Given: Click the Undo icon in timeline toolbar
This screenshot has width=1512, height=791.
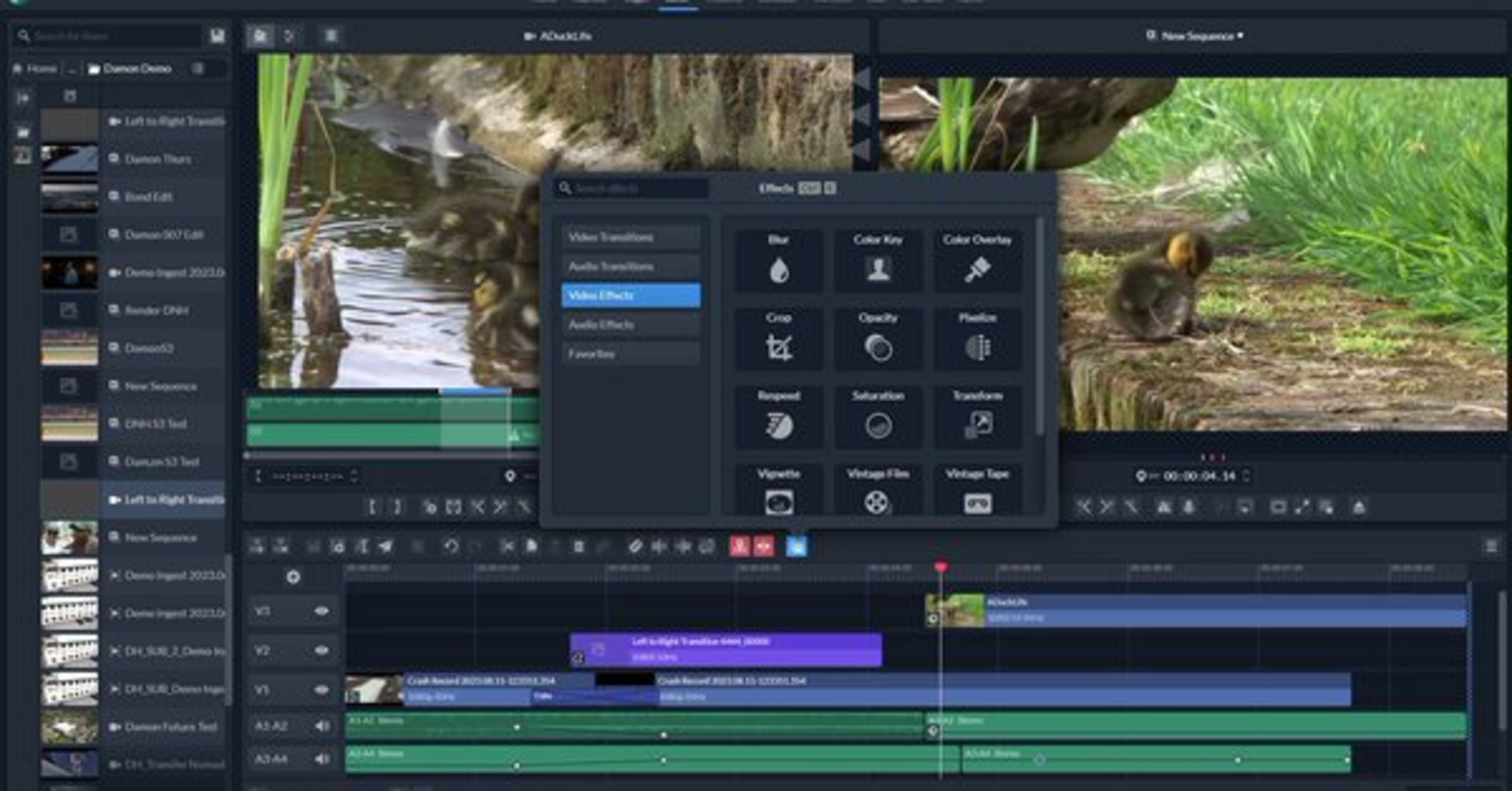Looking at the screenshot, I should 451,546.
